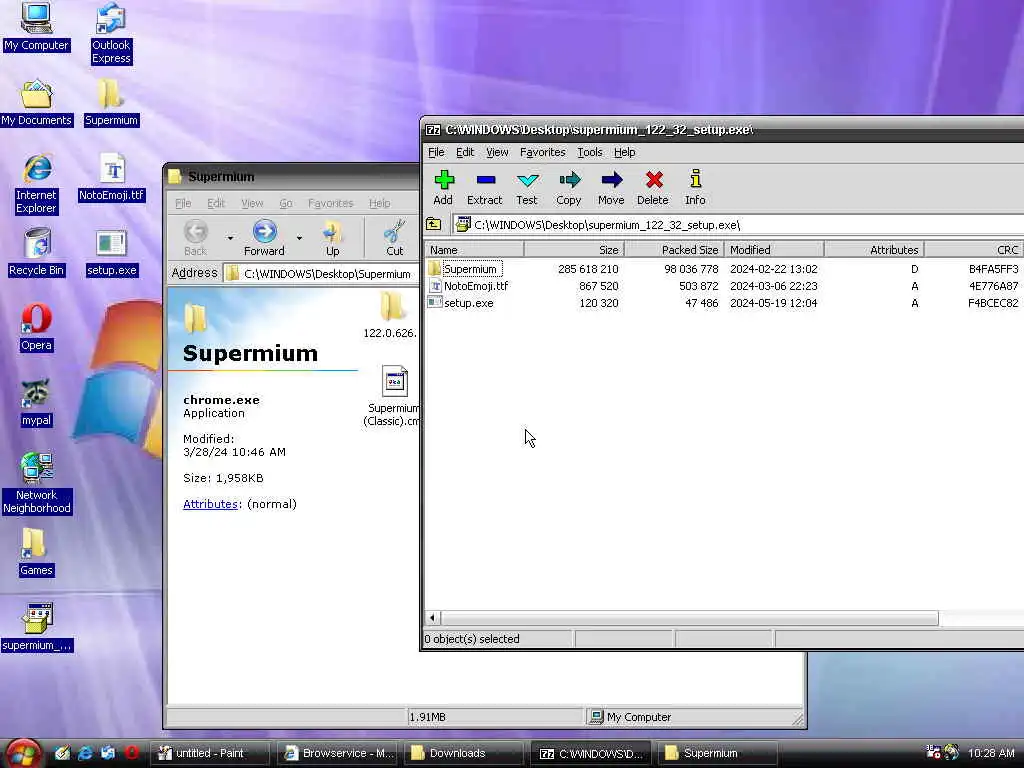
Task: Select the Games folder on desktop
Action: (x=36, y=553)
